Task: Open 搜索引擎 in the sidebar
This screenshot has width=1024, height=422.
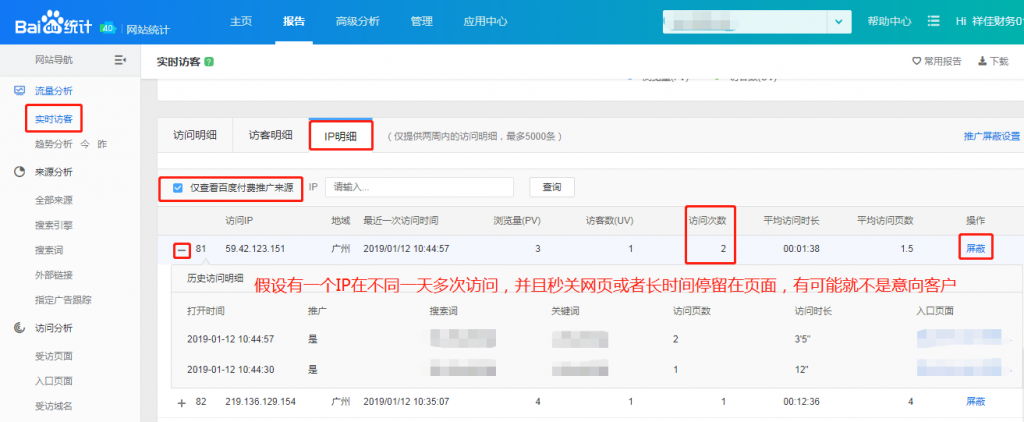Action: point(54,225)
